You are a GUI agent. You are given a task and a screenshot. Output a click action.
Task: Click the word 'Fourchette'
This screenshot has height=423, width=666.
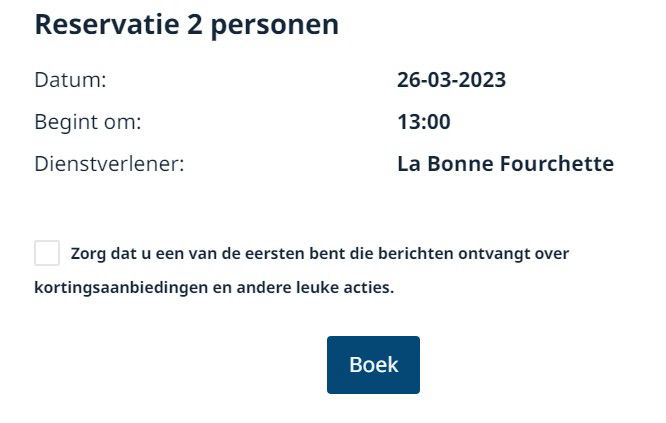pyautogui.click(x=556, y=164)
